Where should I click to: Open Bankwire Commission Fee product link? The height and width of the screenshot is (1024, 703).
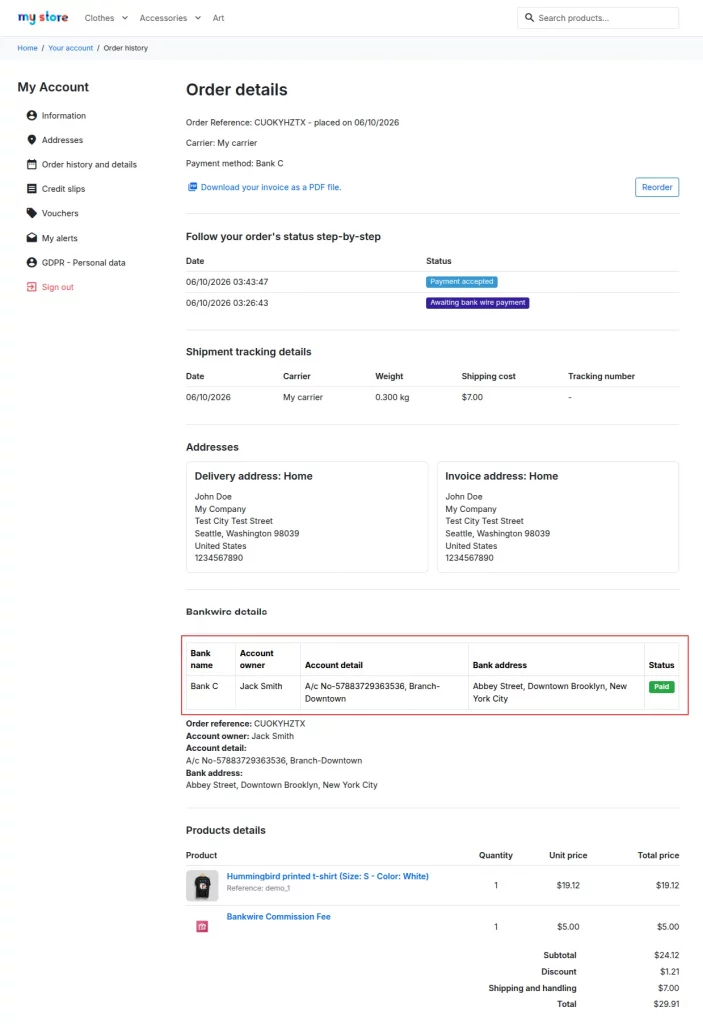click(x=278, y=917)
